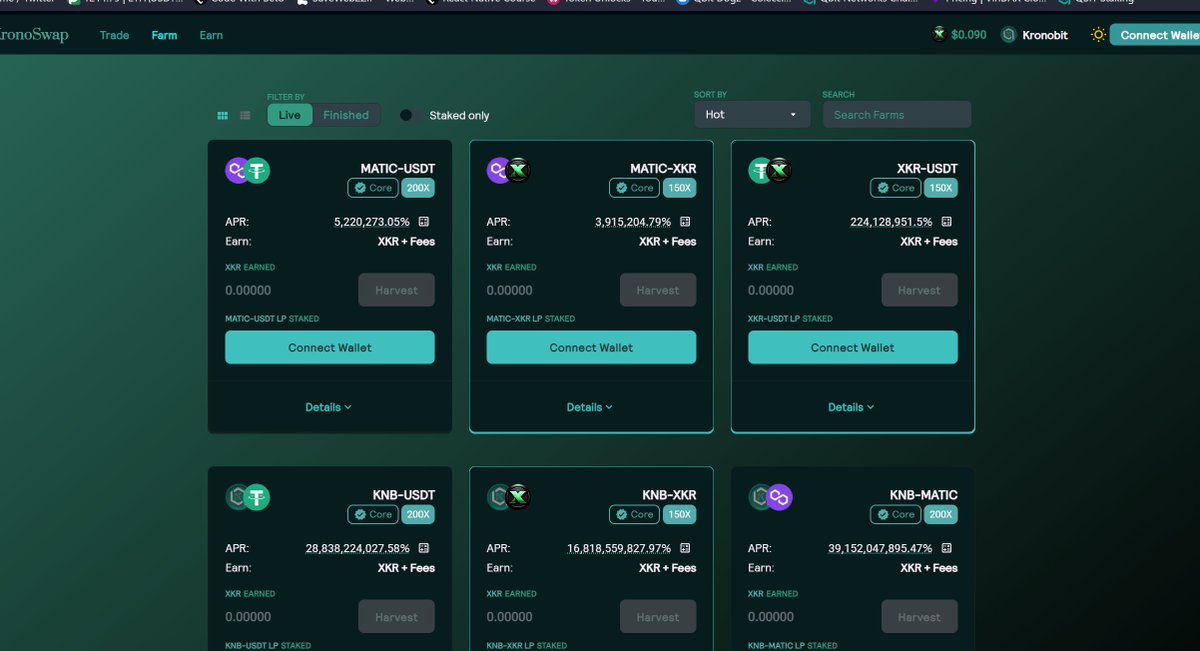The width and height of the screenshot is (1200, 651).
Task: Click the KNB-XKR token pair logo
Action: pos(509,497)
